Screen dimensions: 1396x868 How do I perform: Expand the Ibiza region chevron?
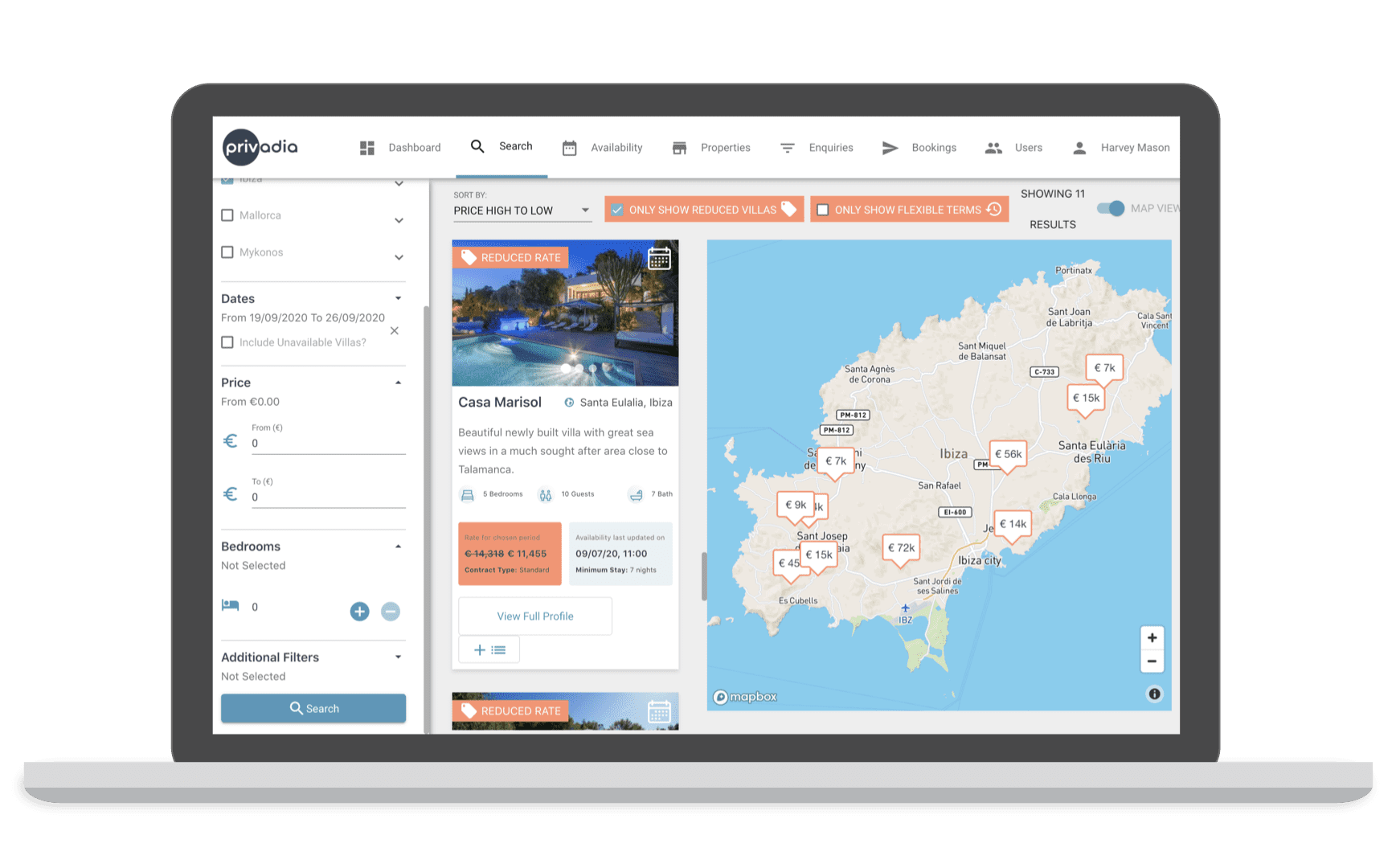tap(399, 184)
